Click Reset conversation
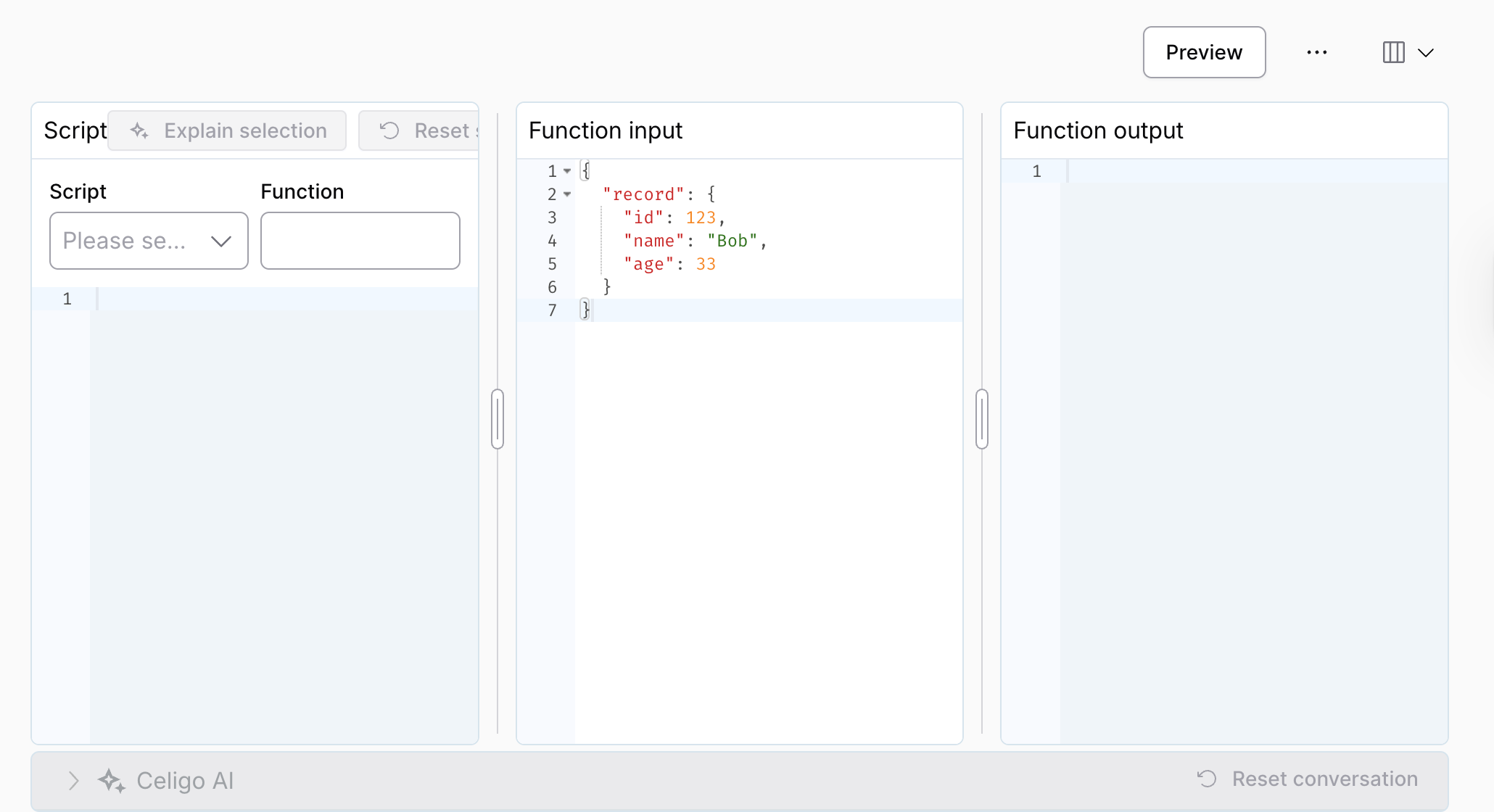Viewport: 1494px width, 812px height. click(x=1307, y=779)
